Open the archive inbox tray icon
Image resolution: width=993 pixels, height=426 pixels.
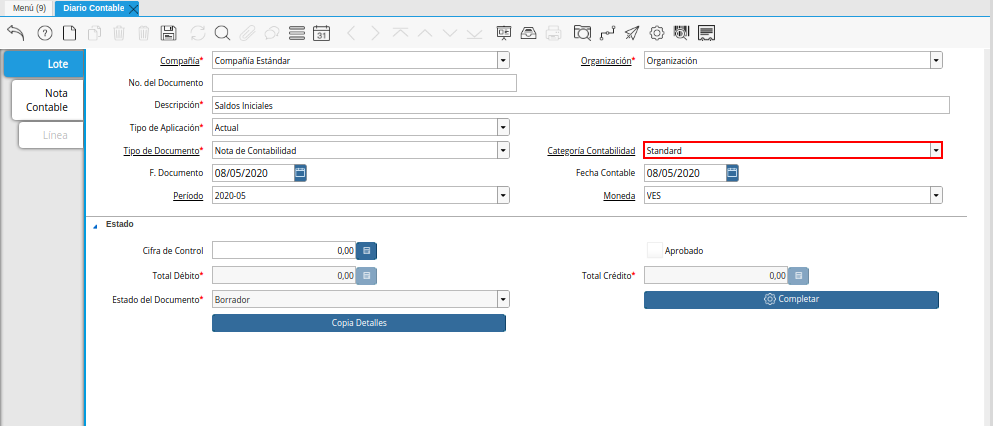pos(528,33)
